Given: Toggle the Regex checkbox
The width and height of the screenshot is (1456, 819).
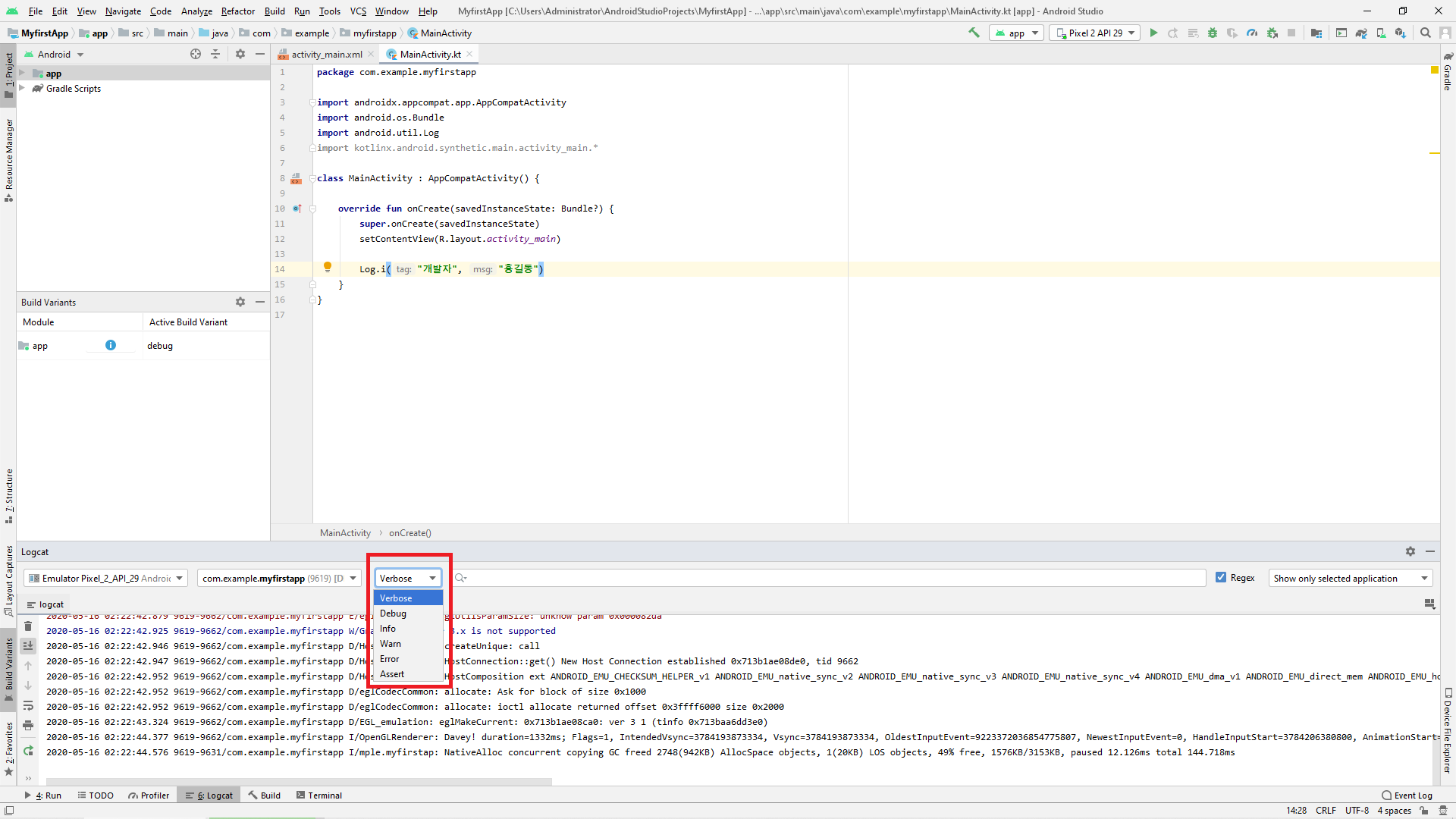Looking at the screenshot, I should 1221,578.
